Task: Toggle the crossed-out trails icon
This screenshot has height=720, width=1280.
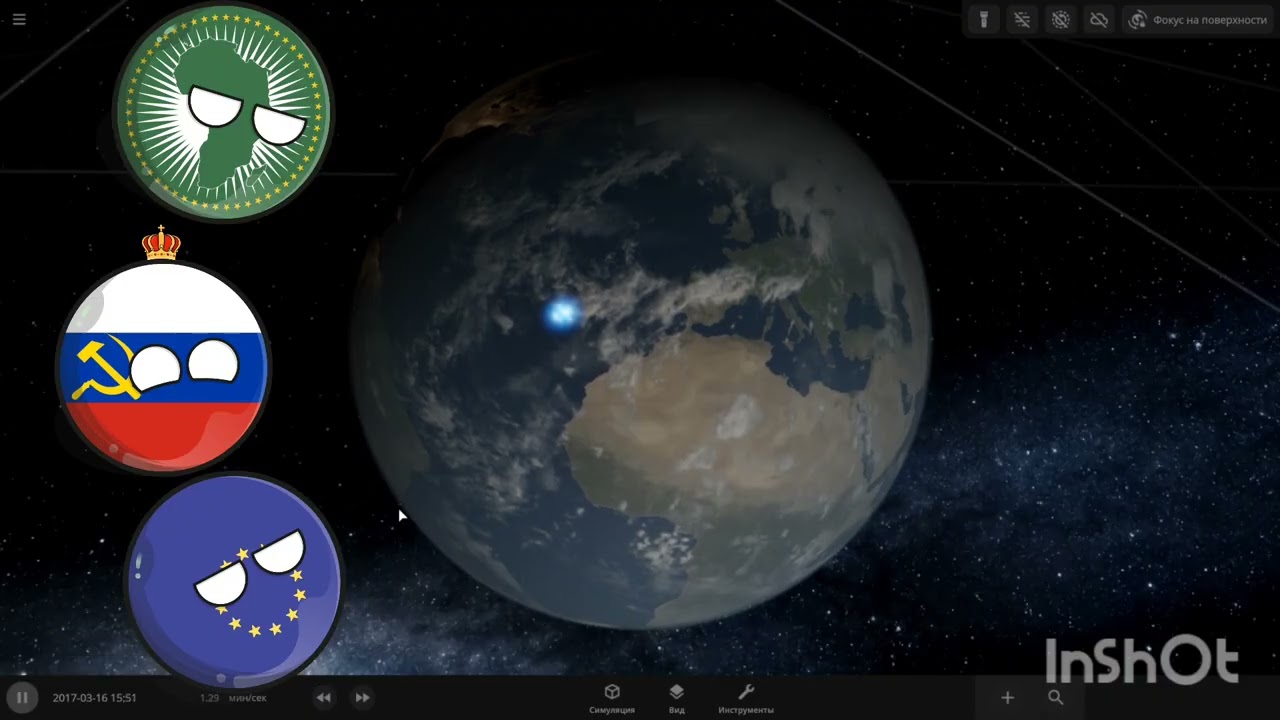Action: coord(1021,19)
